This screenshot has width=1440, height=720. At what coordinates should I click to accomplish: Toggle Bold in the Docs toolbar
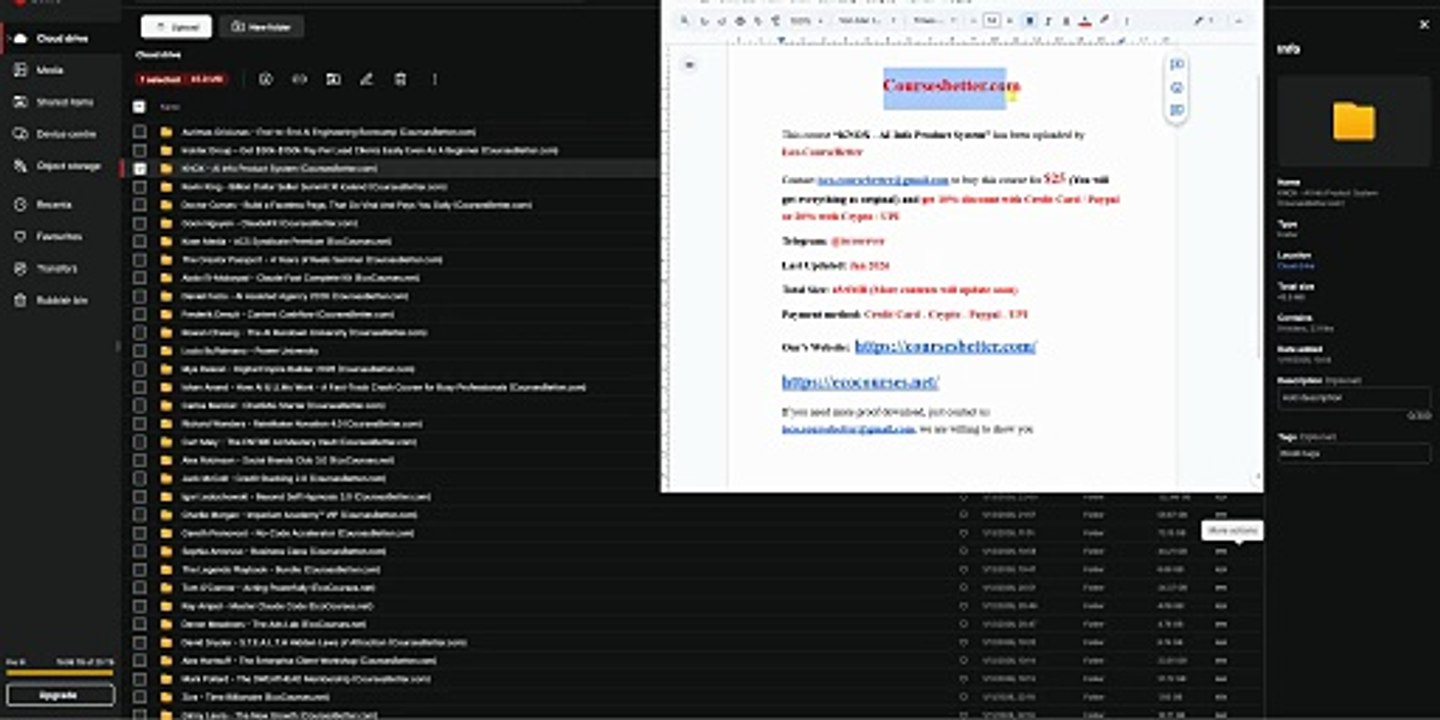[x=1029, y=20]
